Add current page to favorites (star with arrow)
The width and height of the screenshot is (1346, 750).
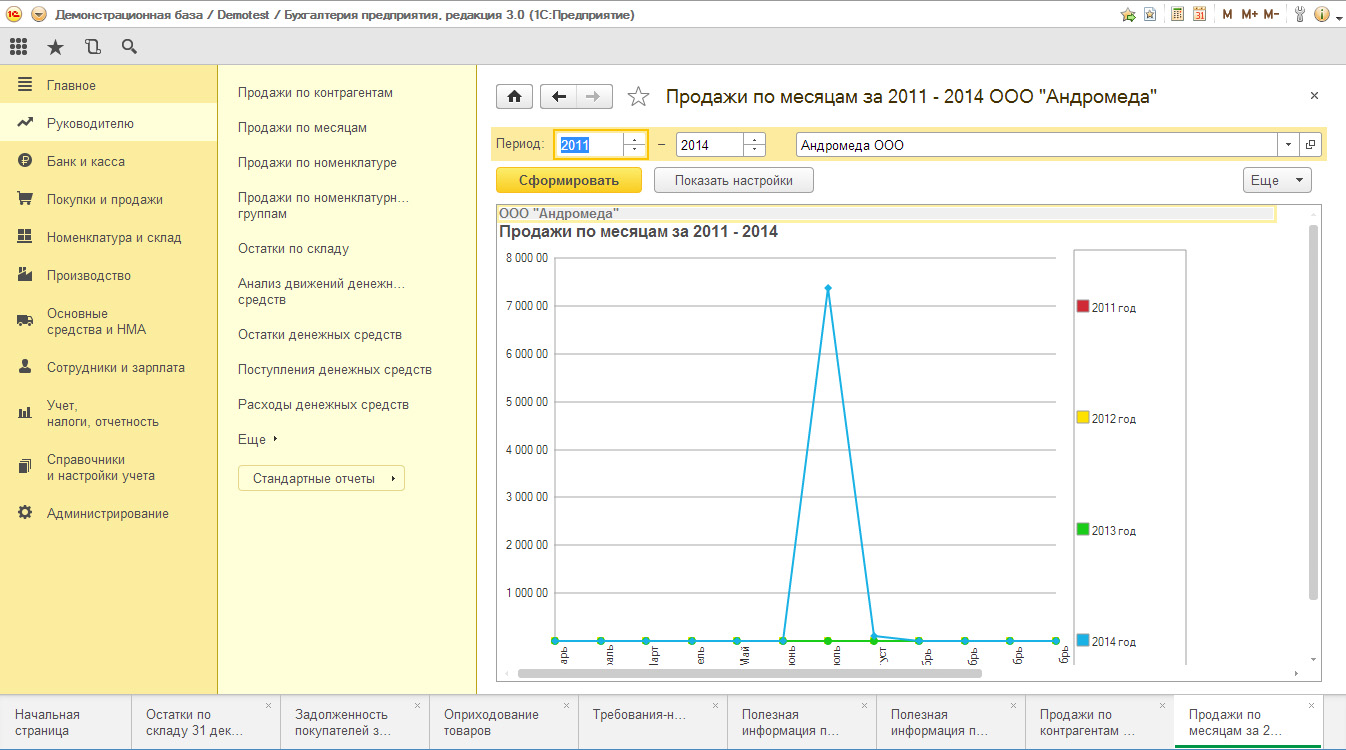[x=1128, y=15]
